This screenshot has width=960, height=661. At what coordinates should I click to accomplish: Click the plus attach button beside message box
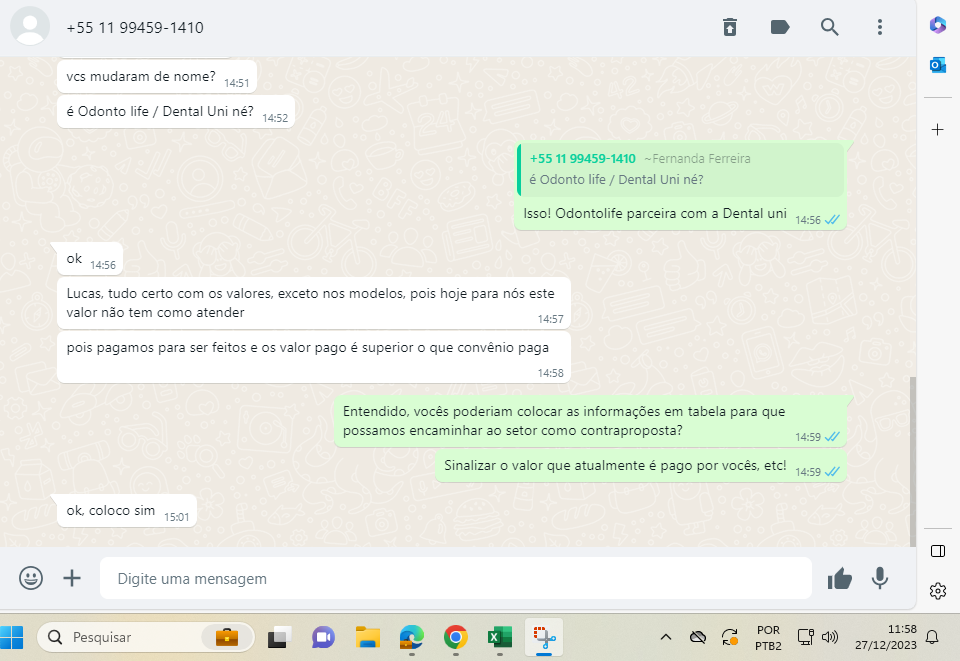click(x=72, y=578)
